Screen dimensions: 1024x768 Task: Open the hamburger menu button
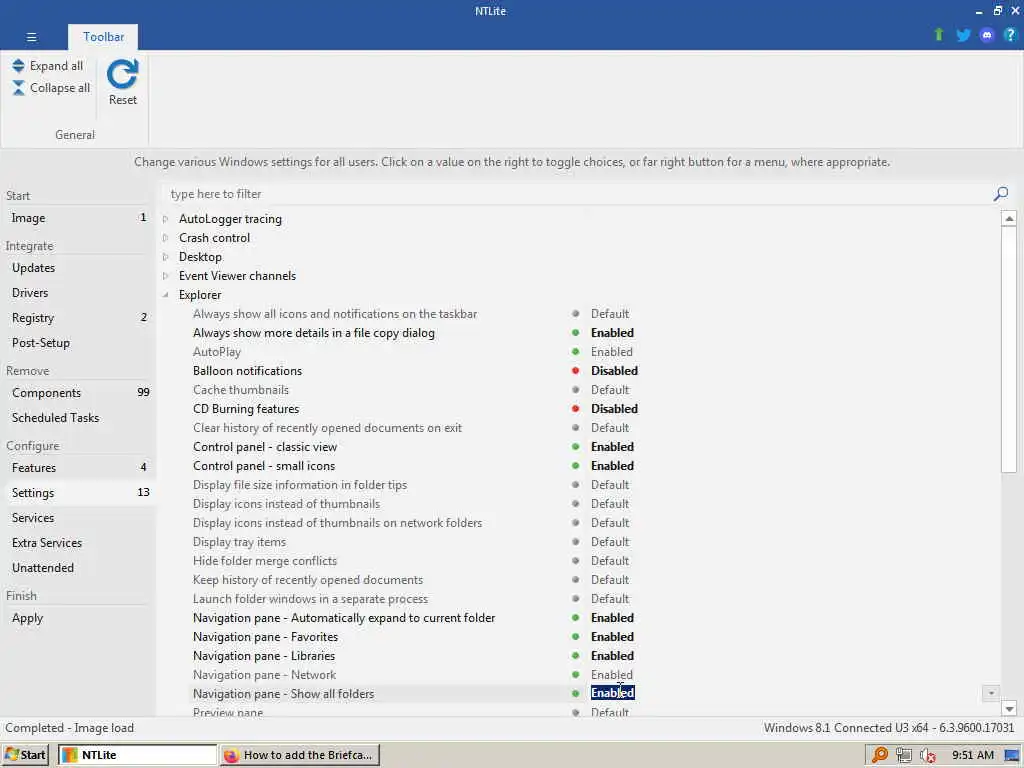click(x=31, y=37)
